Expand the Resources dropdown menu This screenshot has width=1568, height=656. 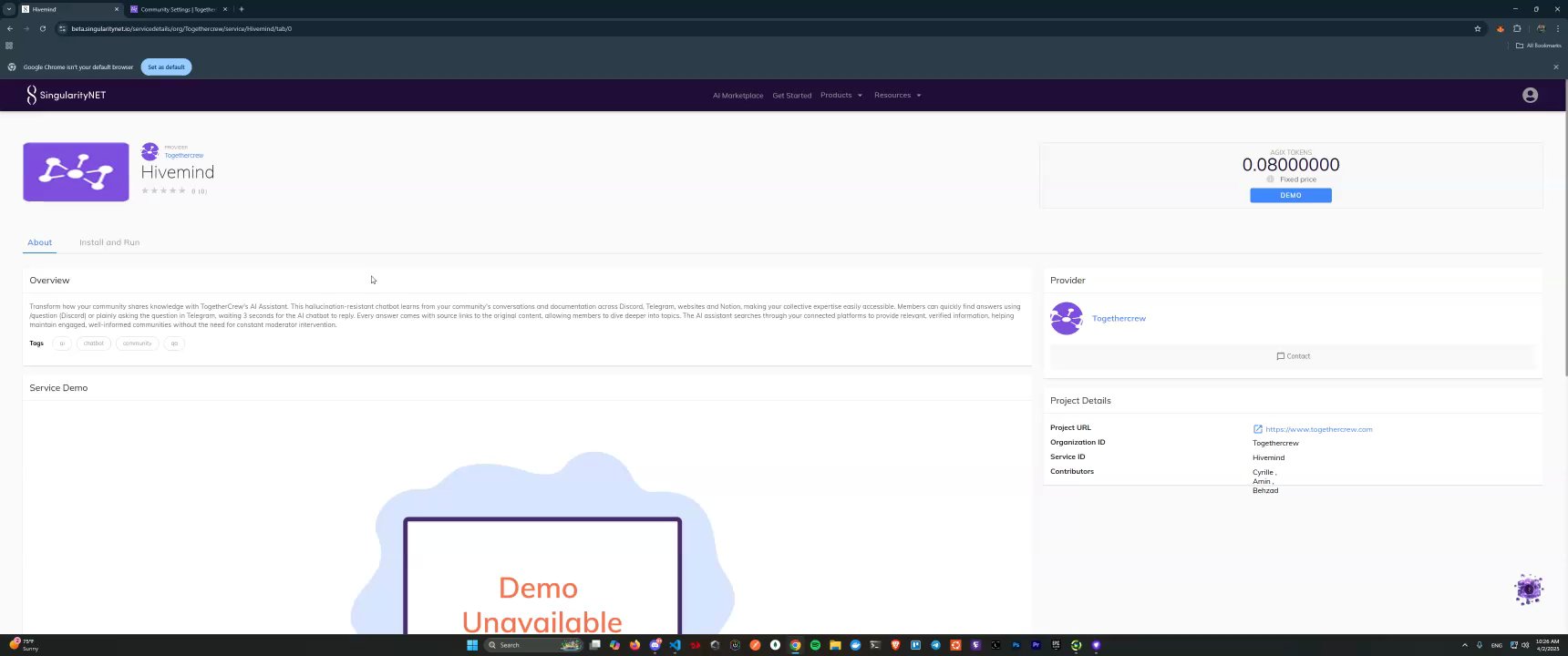[897, 96]
